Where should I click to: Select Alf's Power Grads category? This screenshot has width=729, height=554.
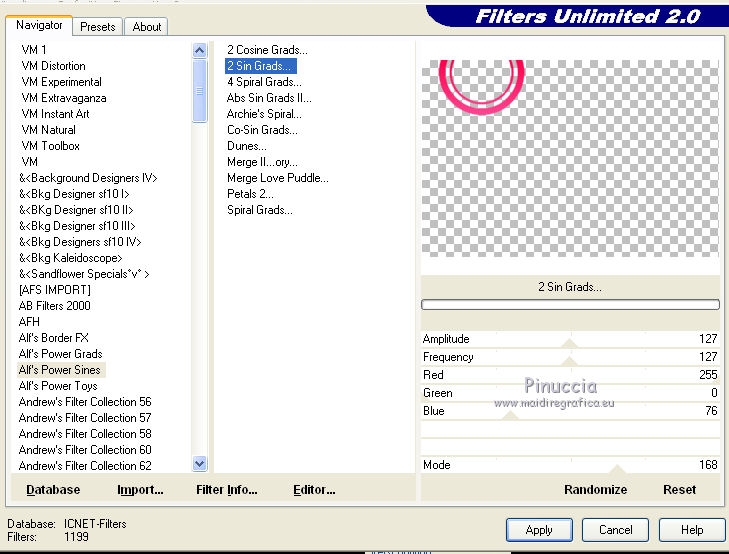(60, 354)
